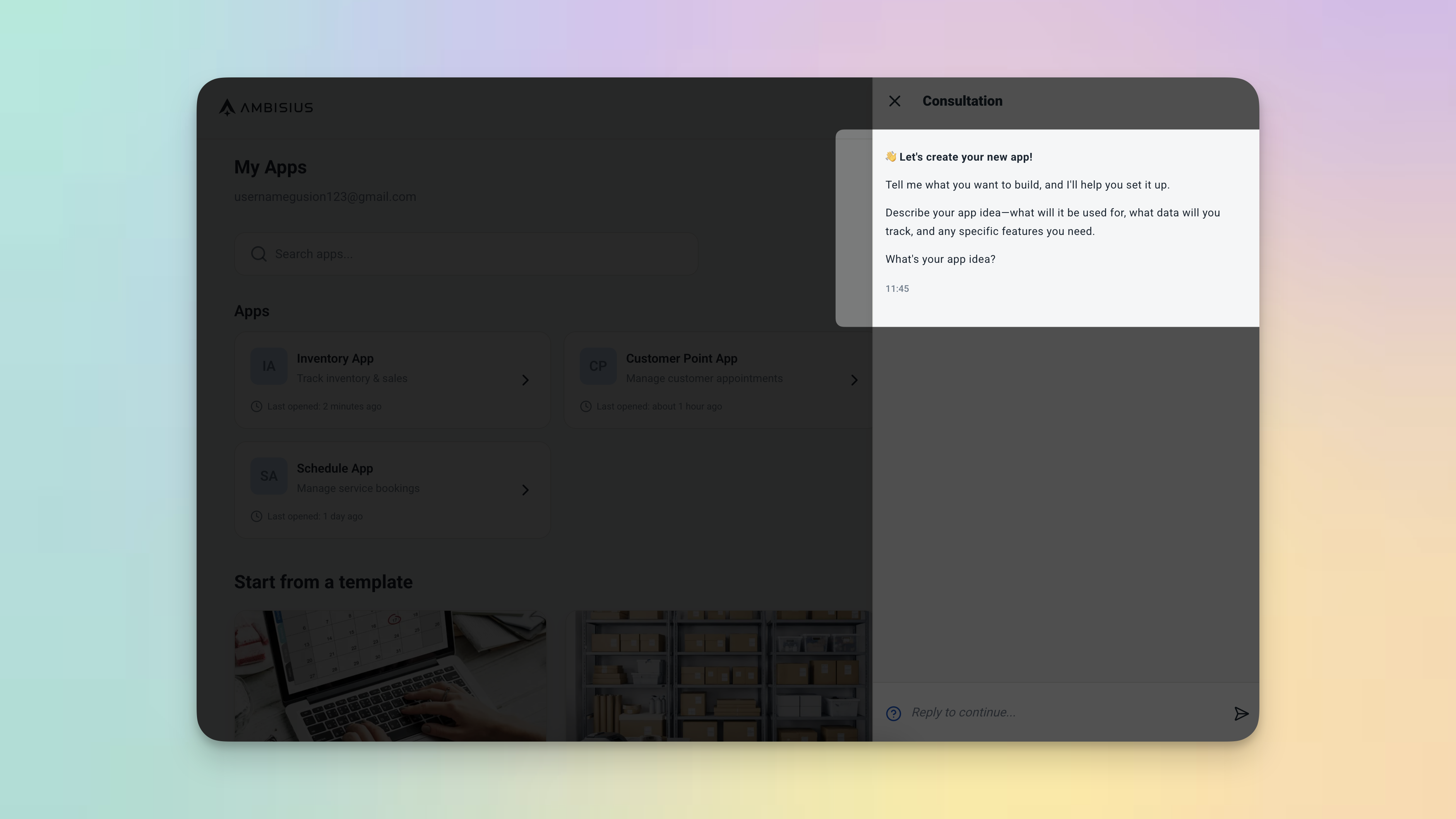Image resolution: width=1456 pixels, height=819 pixels.
Task: Click Start from a template heading
Action: [323, 582]
